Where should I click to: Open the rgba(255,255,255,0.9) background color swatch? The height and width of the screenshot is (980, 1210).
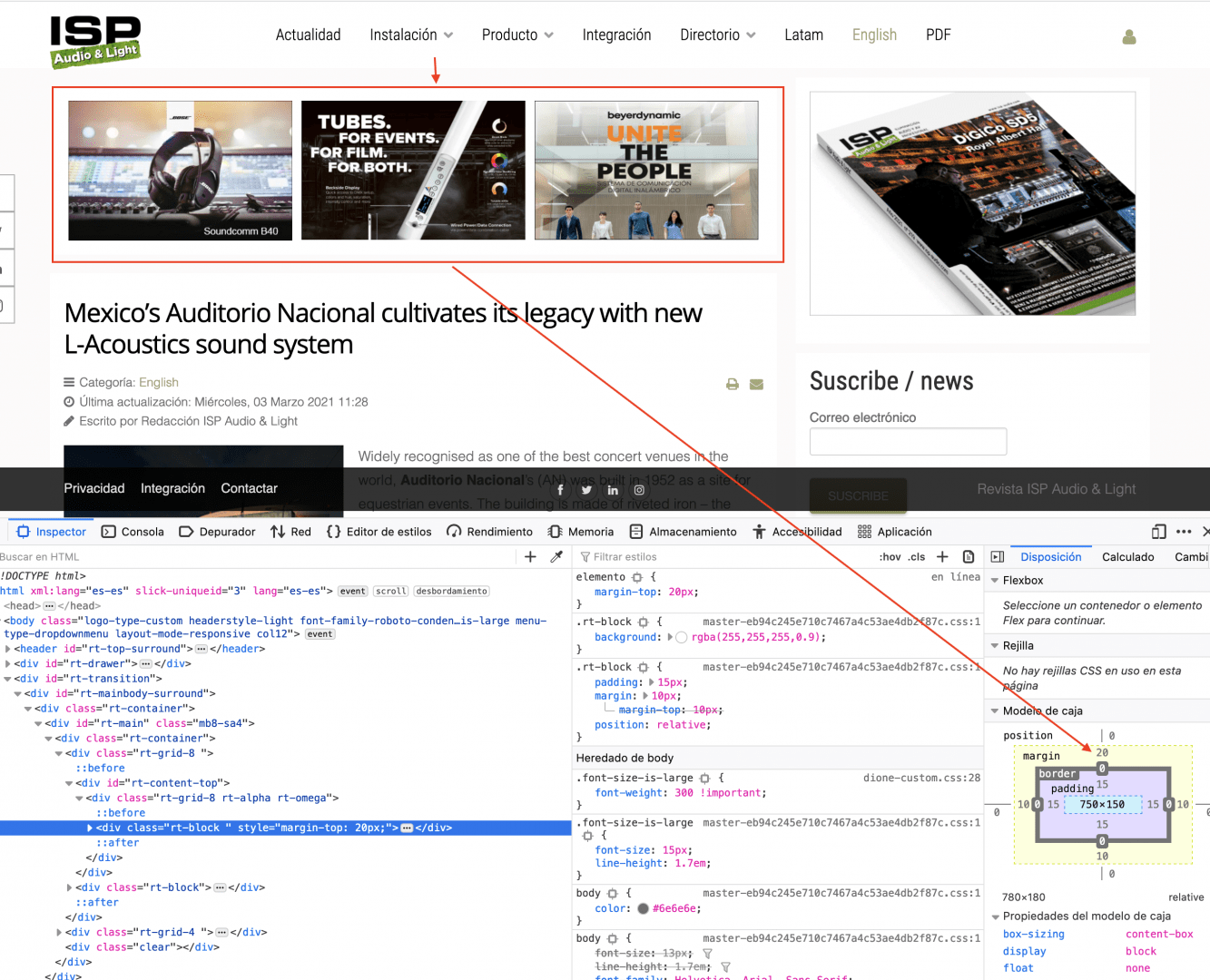tap(682, 637)
